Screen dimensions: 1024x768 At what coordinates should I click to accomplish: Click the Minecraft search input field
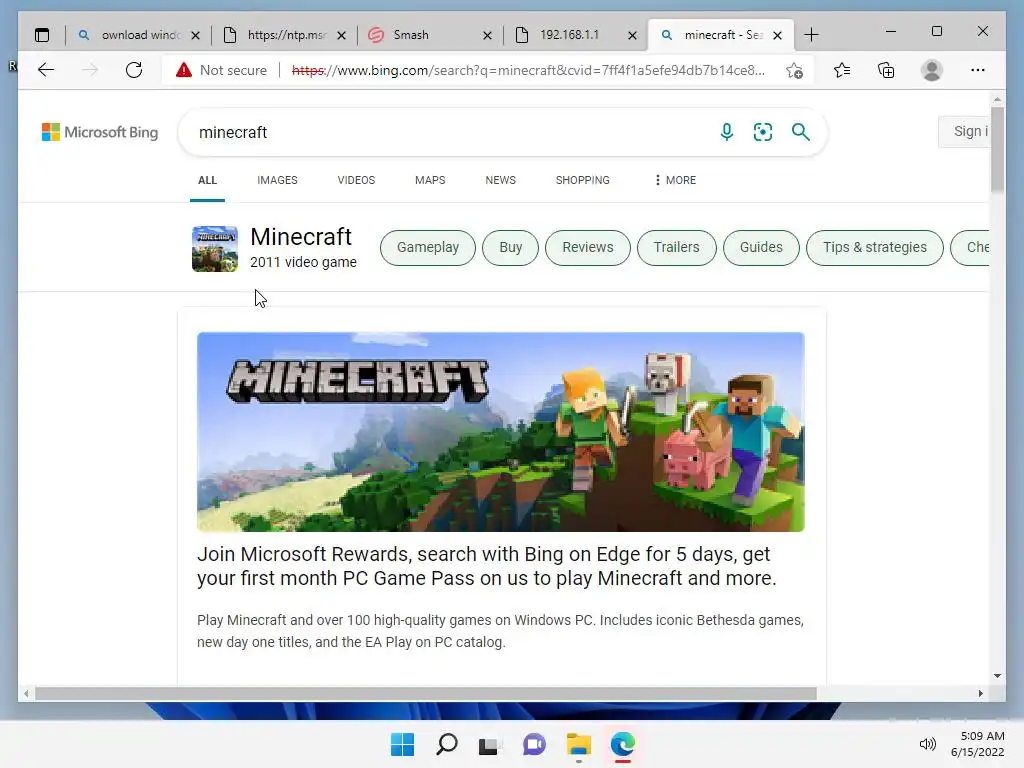pos(451,133)
